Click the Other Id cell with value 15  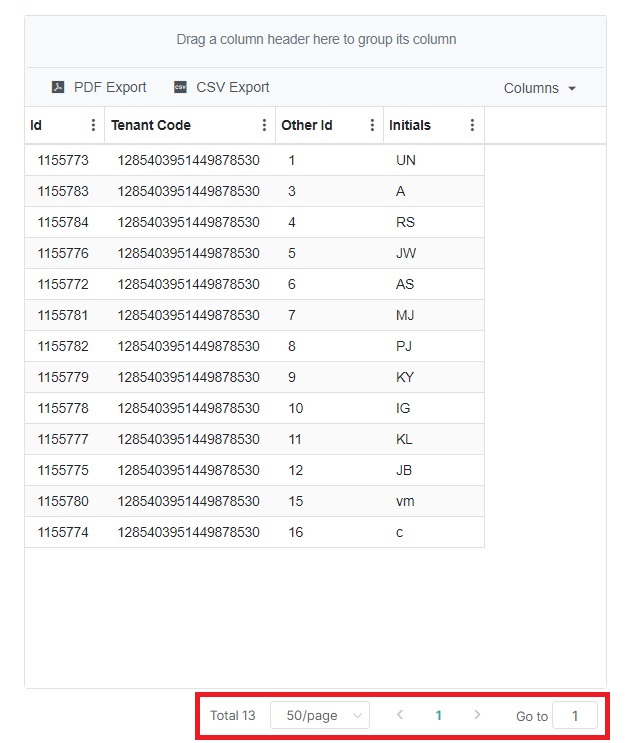pyautogui.click(x=329, y=501)
